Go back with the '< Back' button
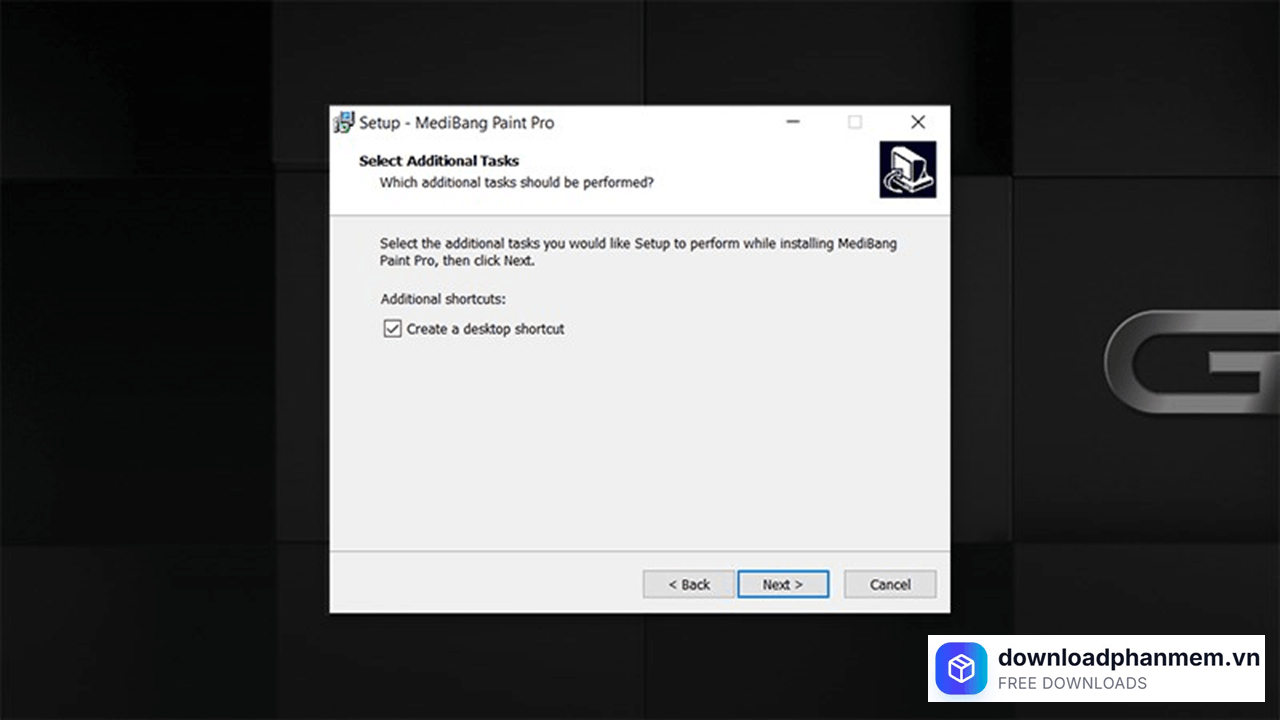Viewport: 1280px width, 720px height. click(689, 584)
